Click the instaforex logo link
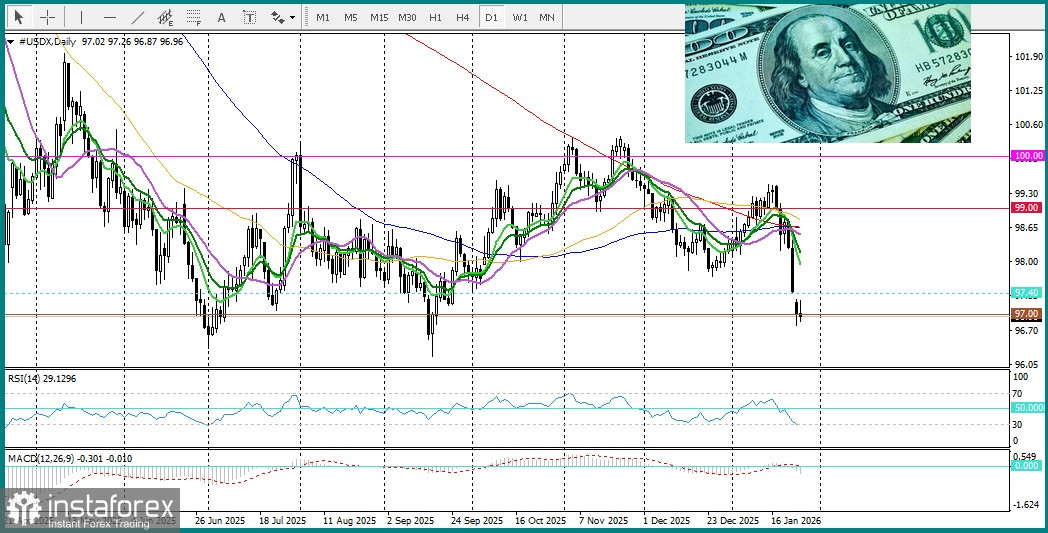The image size is (1048, 533). [x=92, y=510]
